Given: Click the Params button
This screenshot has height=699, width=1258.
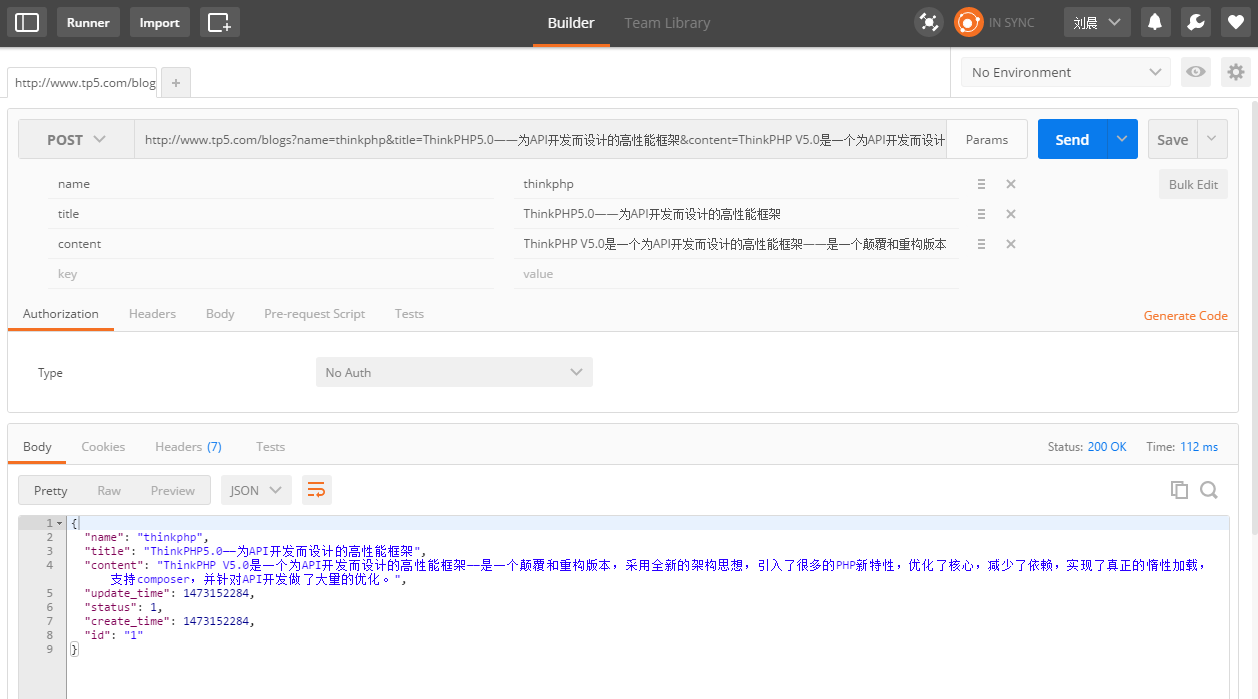Looking at the screenshot, I should point(987,140).
